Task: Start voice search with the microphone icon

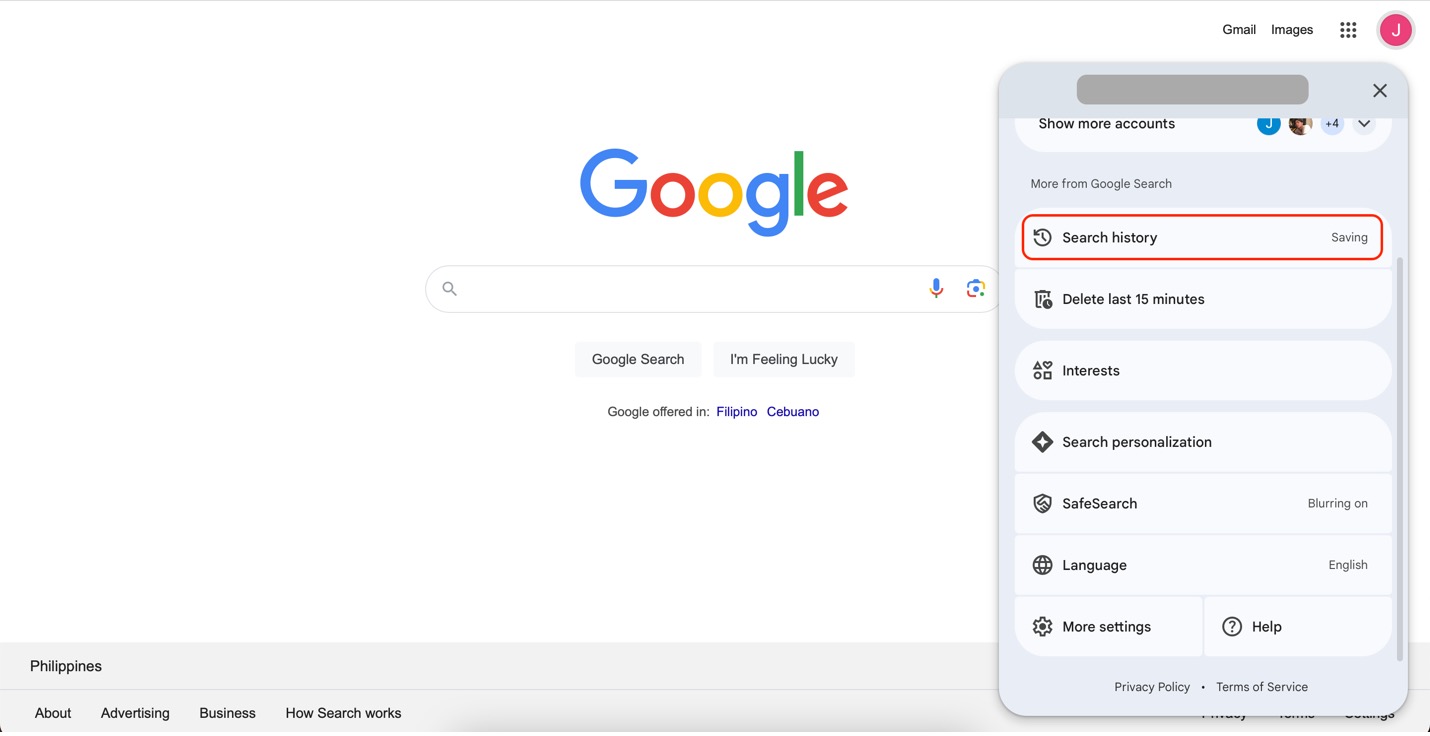Action: [935, 289]
